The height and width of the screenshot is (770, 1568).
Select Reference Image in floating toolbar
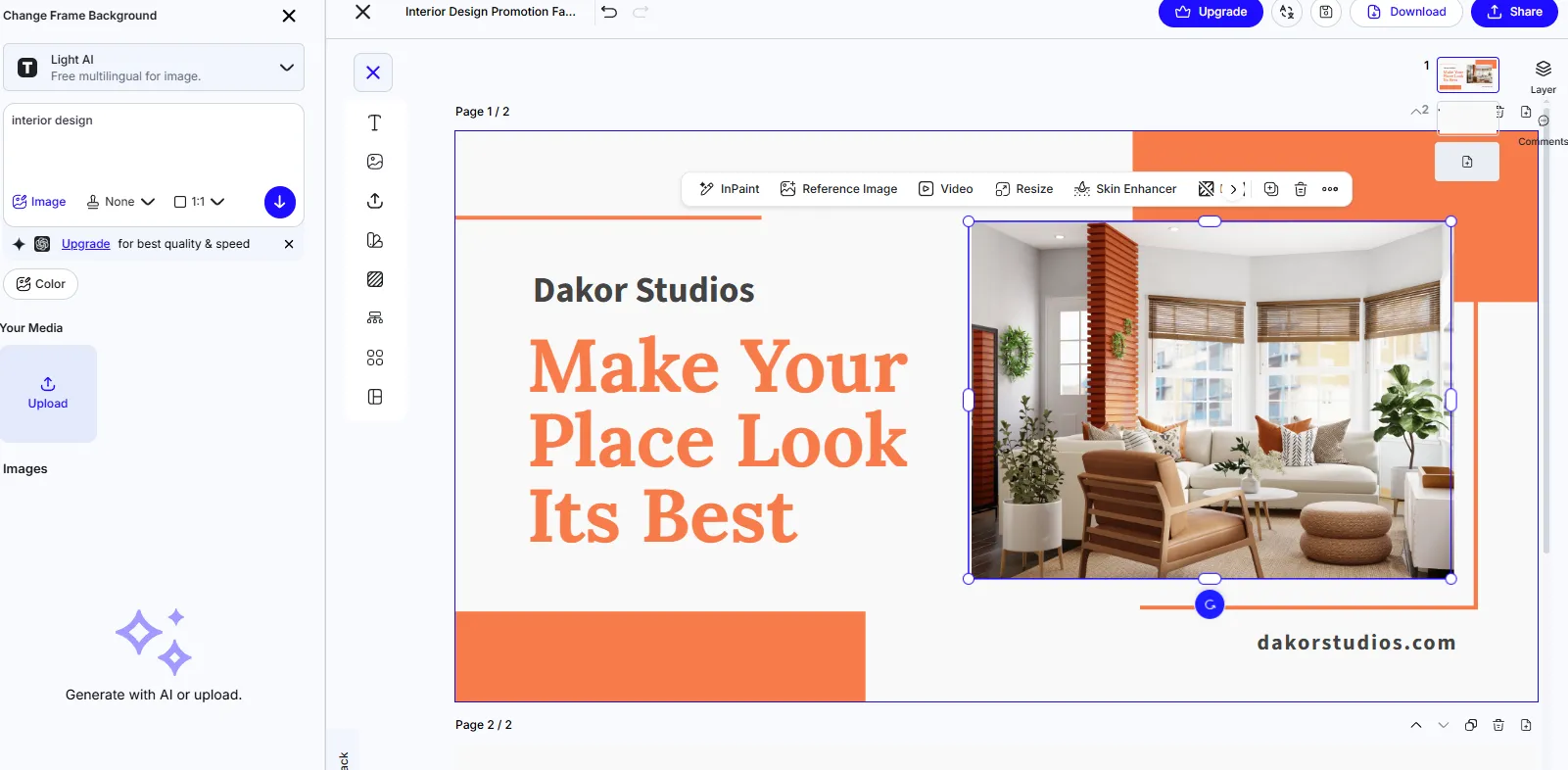click(838, 189)
